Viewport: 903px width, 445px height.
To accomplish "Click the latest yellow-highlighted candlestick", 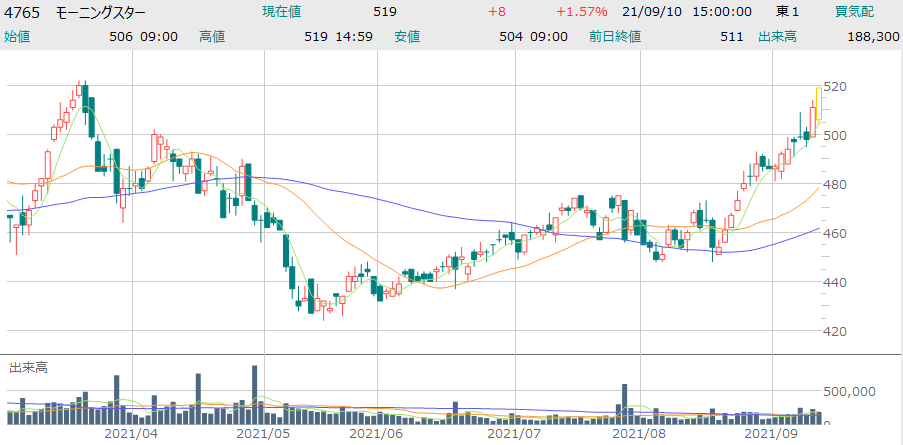I will point(819,105).
